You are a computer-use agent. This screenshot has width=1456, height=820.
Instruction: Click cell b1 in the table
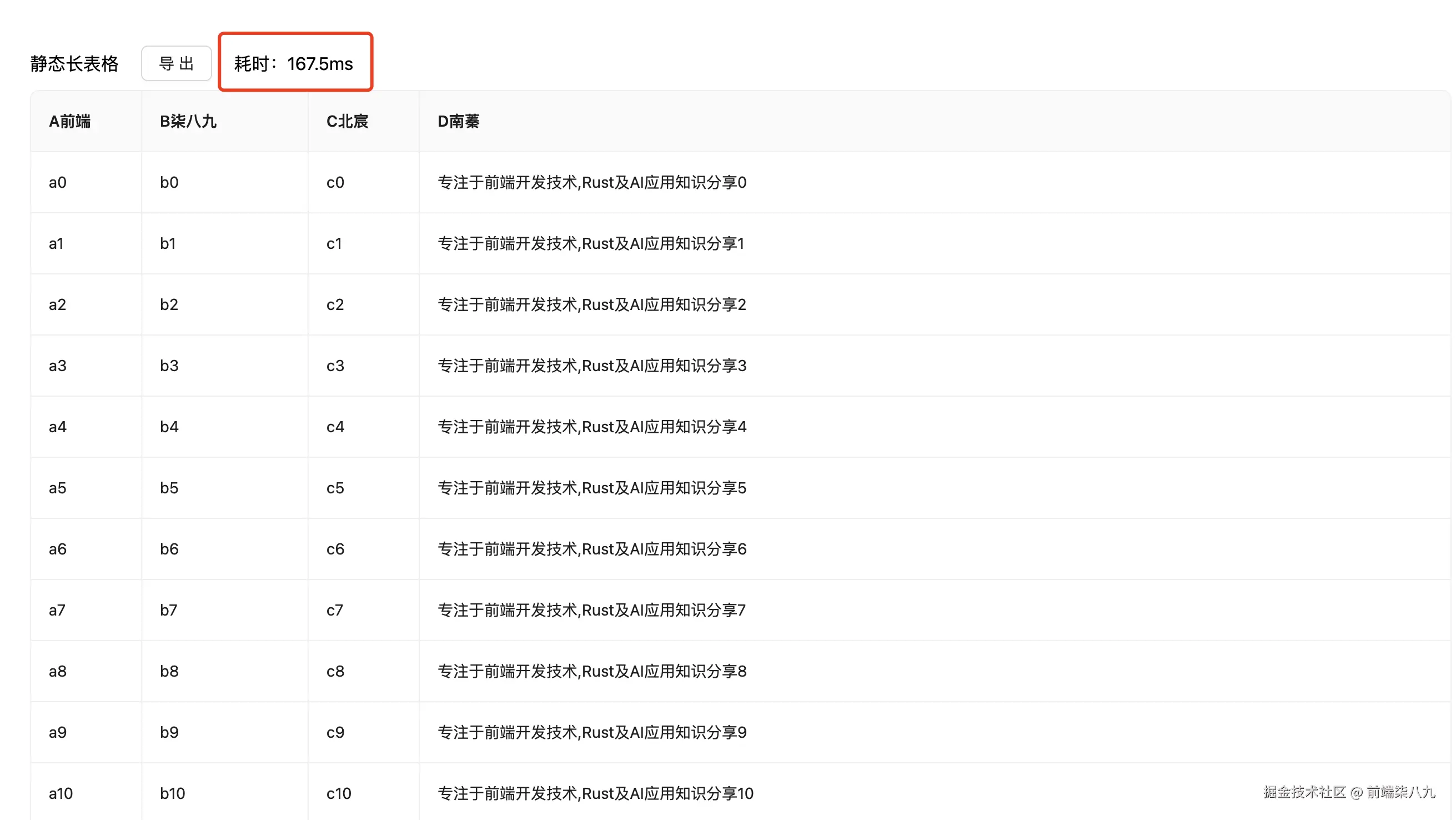point(168,244)
